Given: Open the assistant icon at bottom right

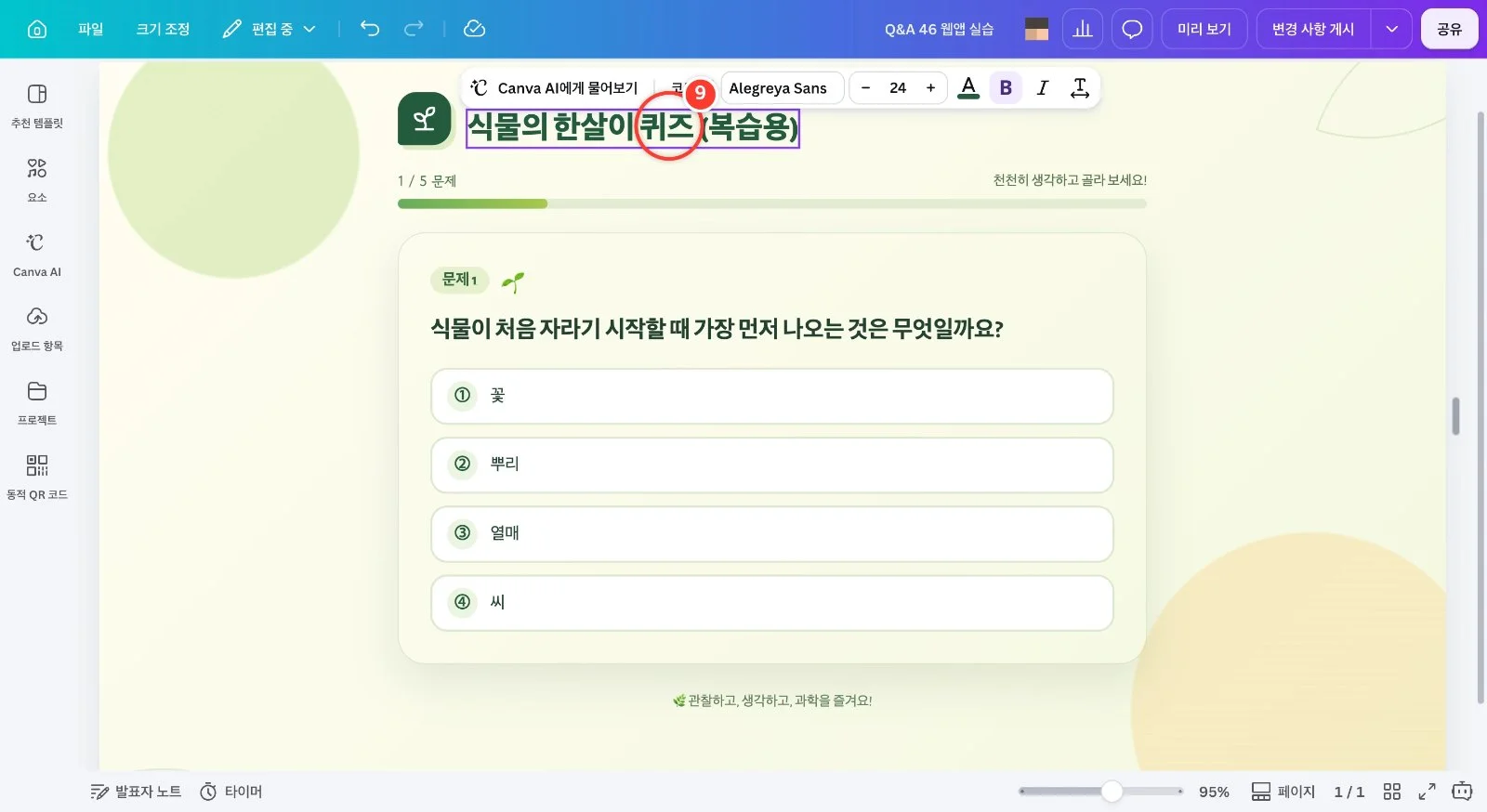Looking at the screenshot, I should [x=1462, y=792].
